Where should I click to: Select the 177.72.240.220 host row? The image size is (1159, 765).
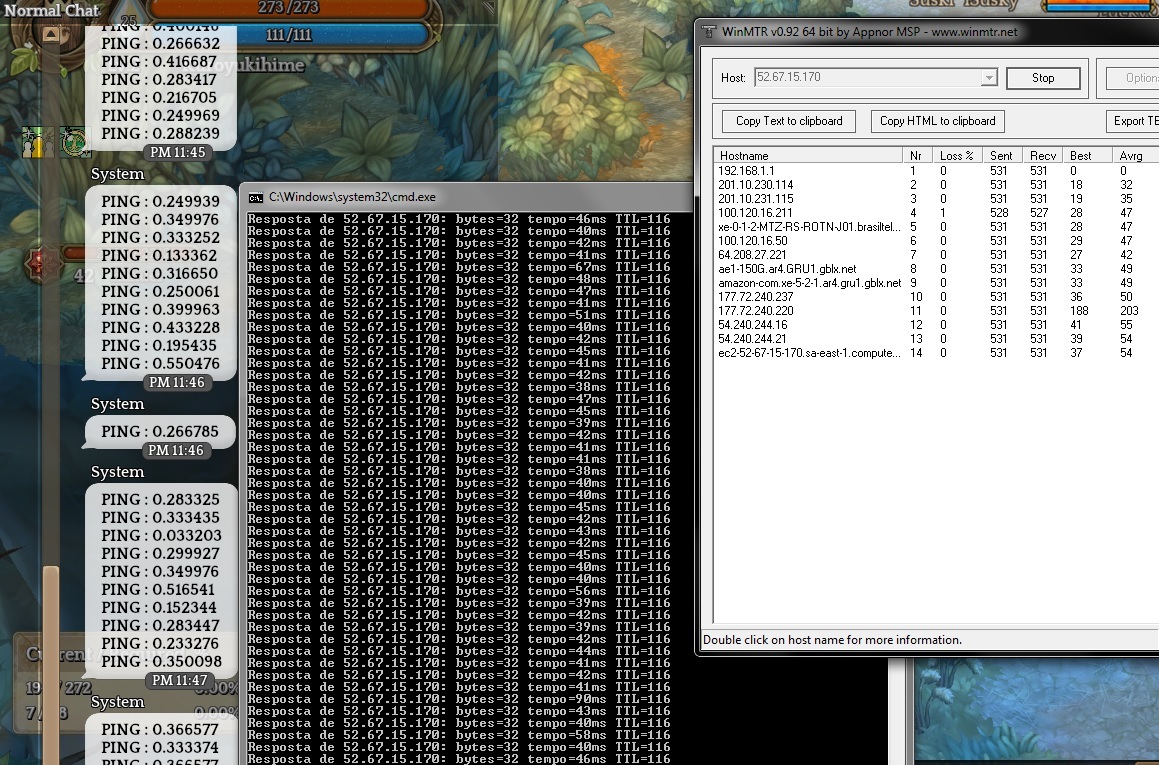click(755, 311)
